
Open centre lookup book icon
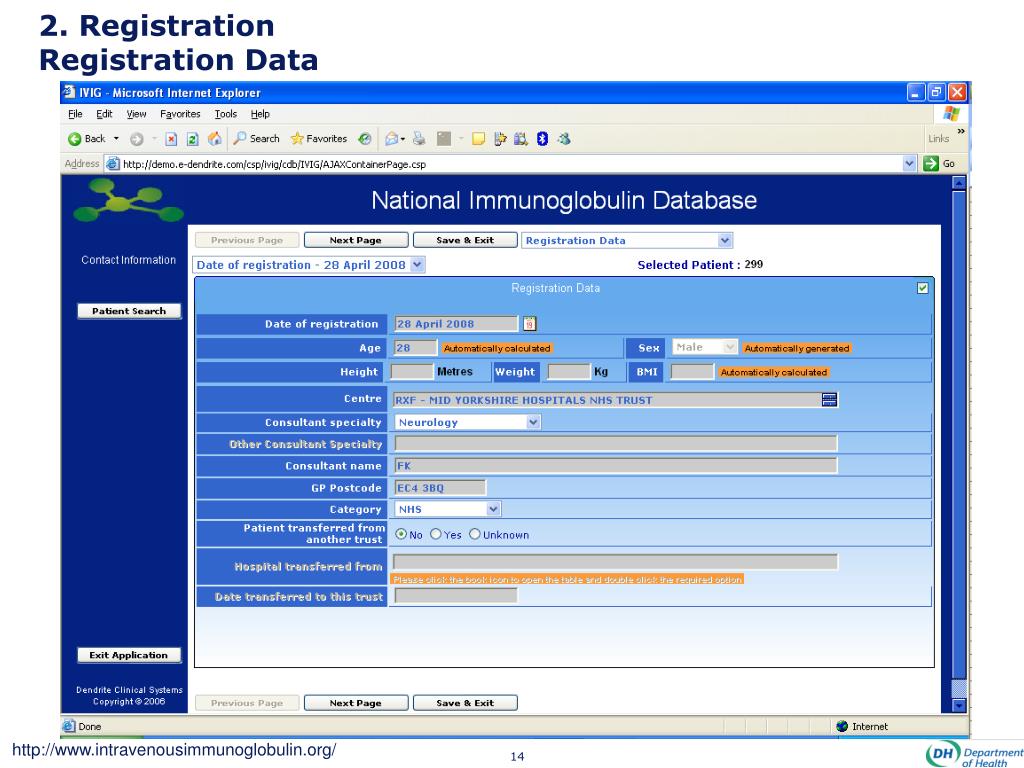coord(829,400)
